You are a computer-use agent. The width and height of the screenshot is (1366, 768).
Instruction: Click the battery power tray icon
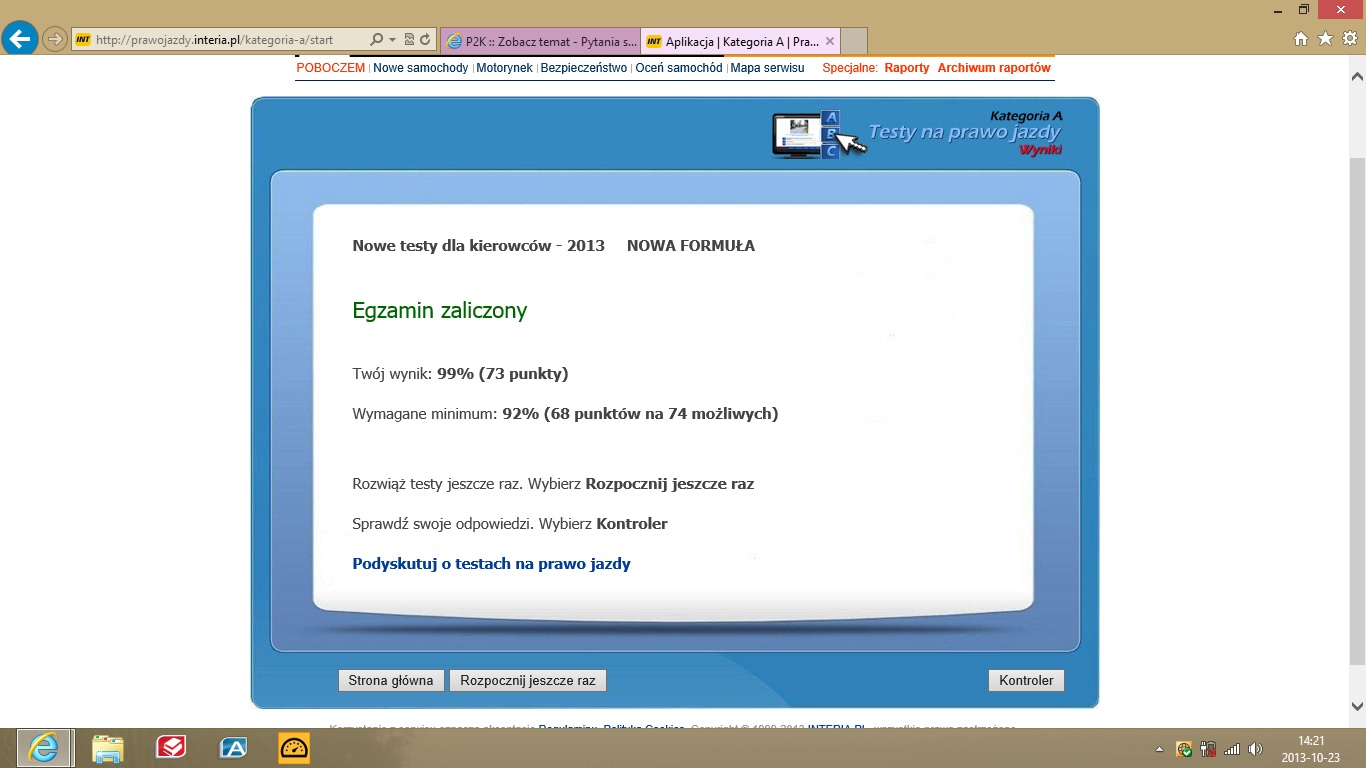[x=1208, y=748]
